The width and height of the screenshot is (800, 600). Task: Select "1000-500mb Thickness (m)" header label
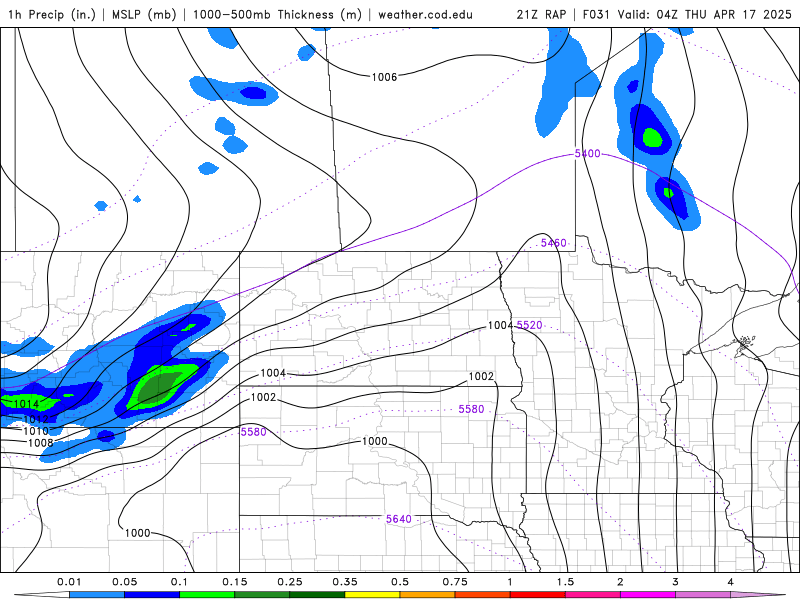277,14
